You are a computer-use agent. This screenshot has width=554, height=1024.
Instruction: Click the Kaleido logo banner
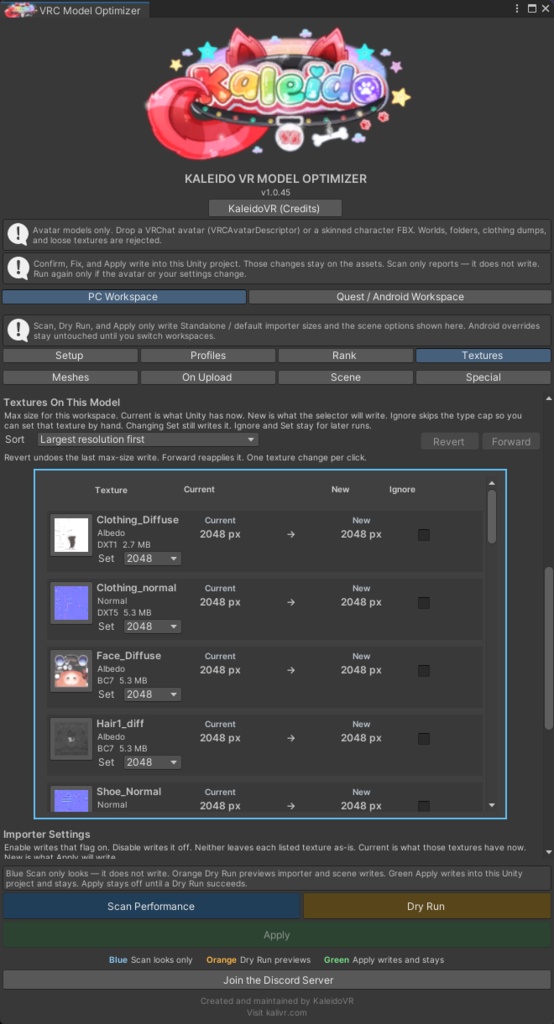(276, 94)
